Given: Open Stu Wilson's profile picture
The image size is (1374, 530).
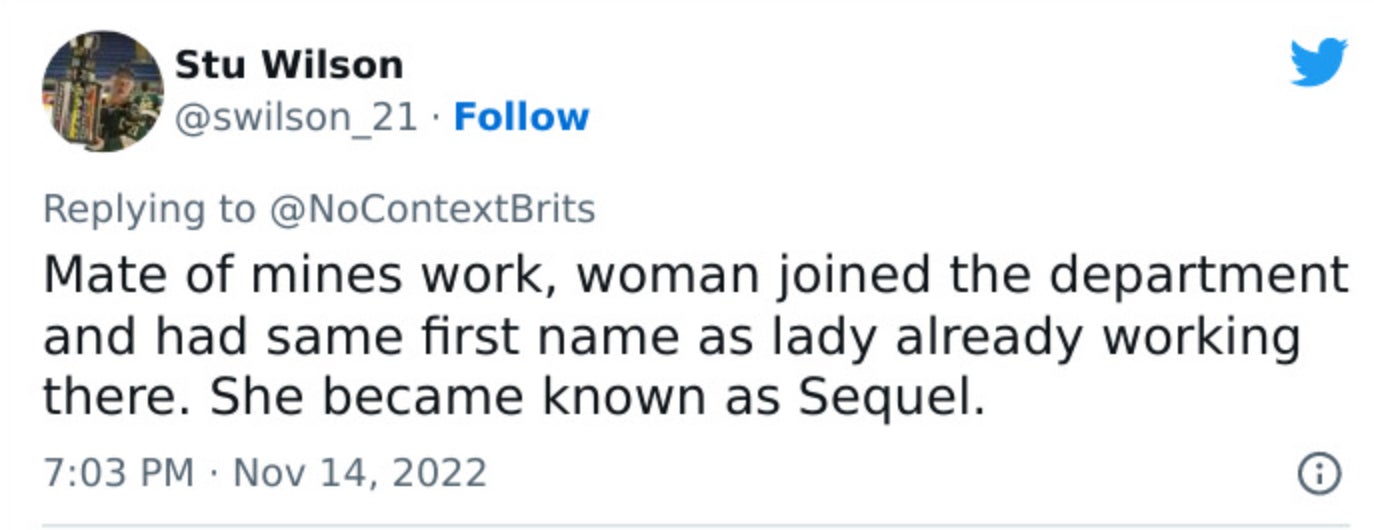Looking at the screenshot, I should [102, 91].
